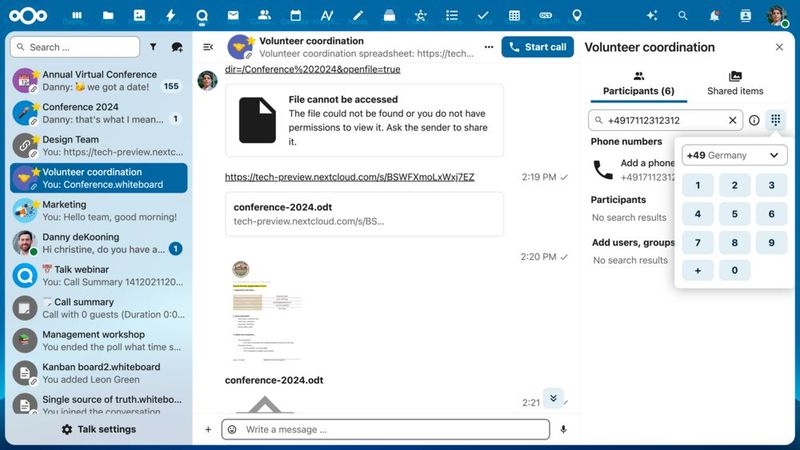
Task: Open Talk settings
Action: pos(99,430)
